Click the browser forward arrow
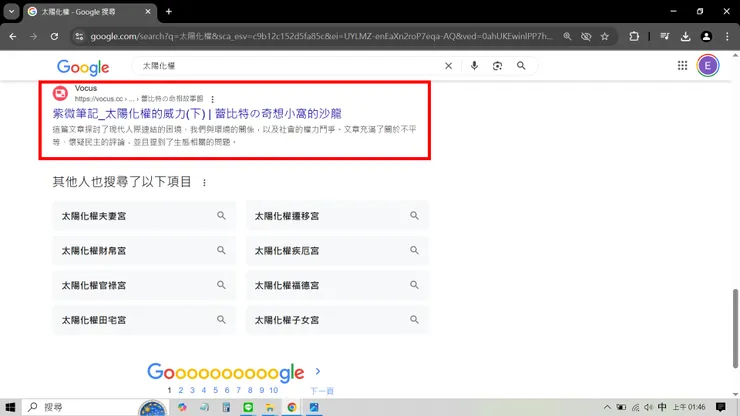This screenshot has height=416, width=740. [x=34, y=36]
